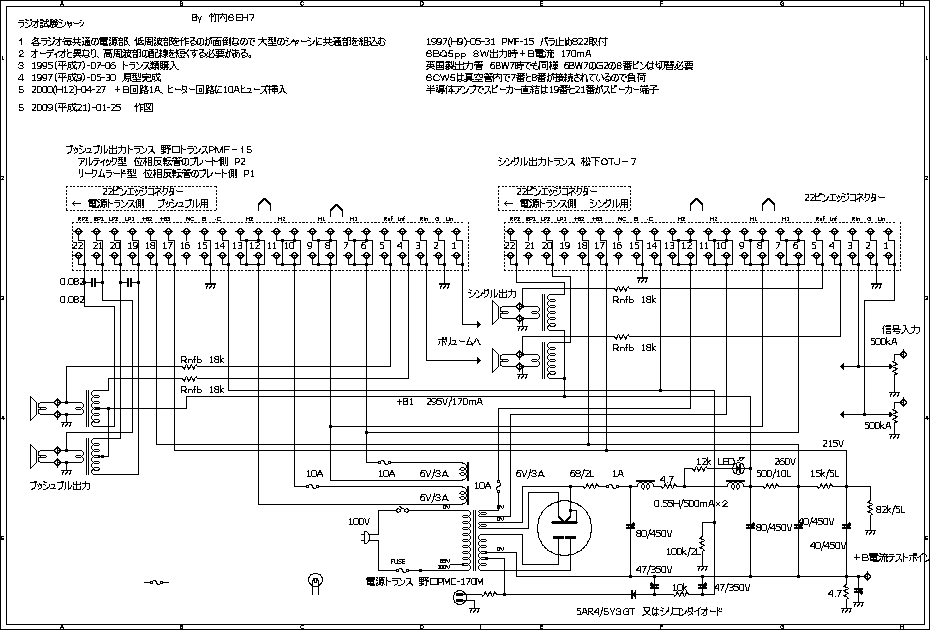This screenshot has height=630, width=930.
Task: Select the 1A fuse symbol after 68/2L resistor
Action: point(613,486)
